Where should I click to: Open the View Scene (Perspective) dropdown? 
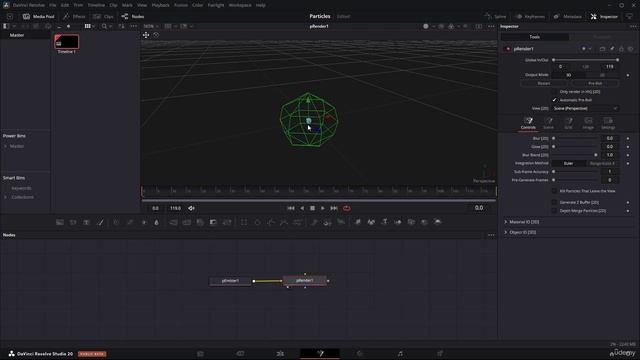(585, 109)
